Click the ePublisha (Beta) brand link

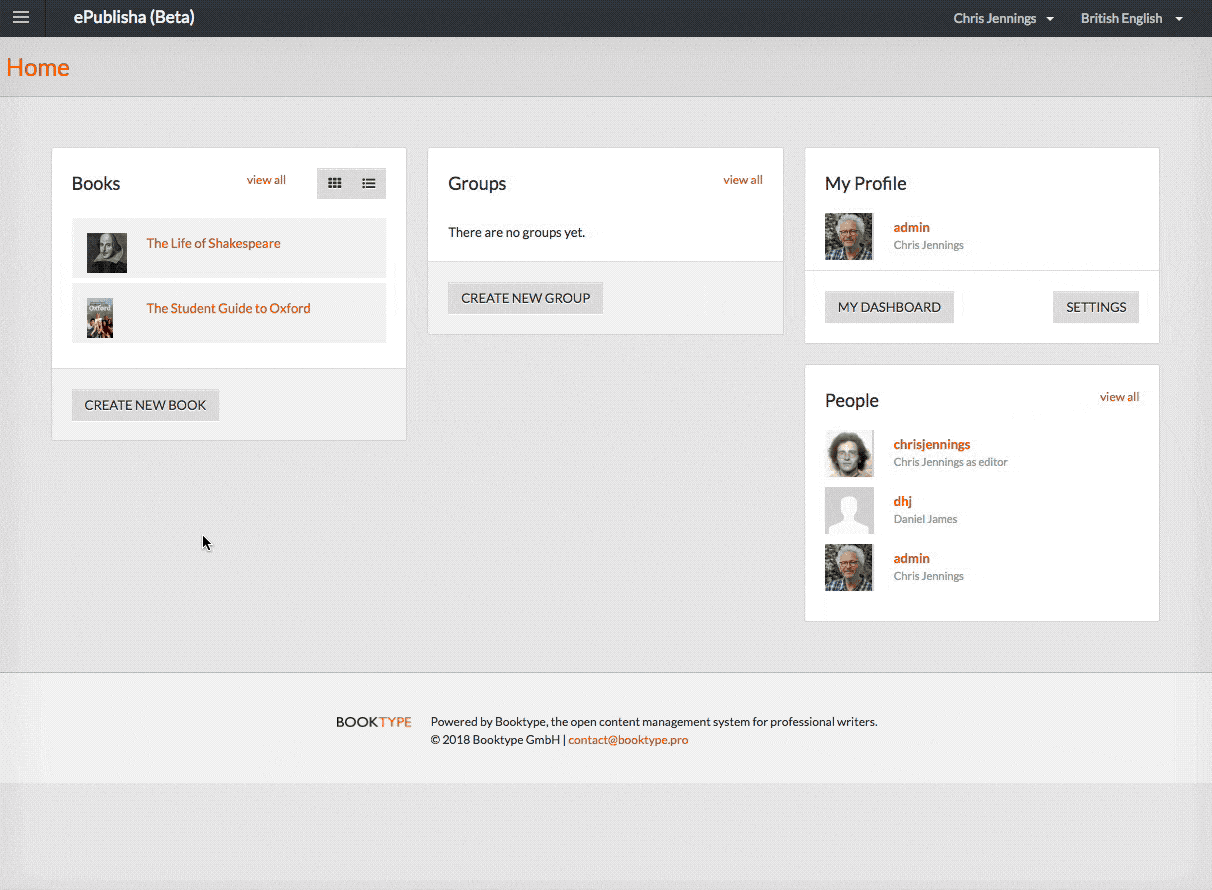point(134,18)
